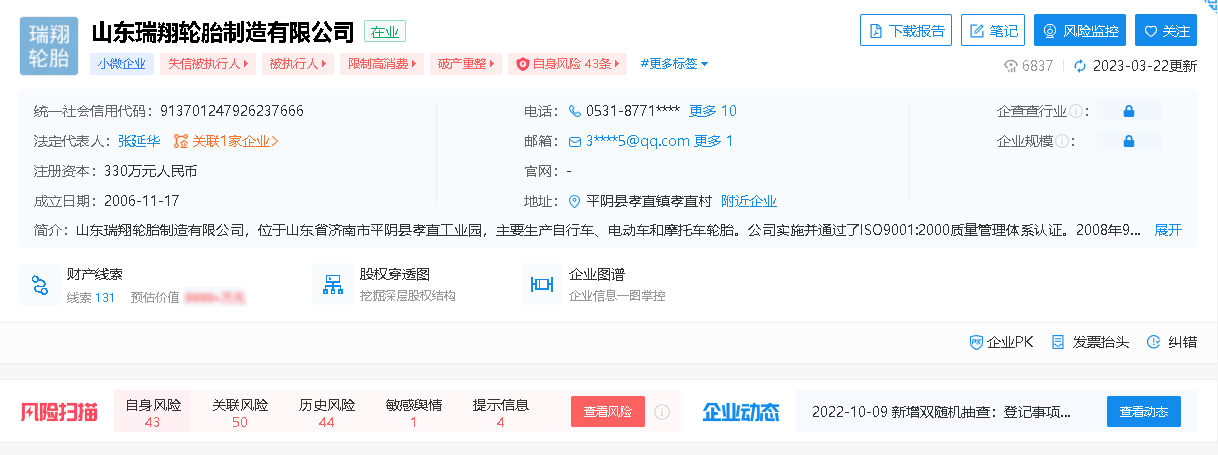This screenshot has width=1218, height=455.
Task: Show more phone numbers 更多 10
Action: [x=713, y=111]
